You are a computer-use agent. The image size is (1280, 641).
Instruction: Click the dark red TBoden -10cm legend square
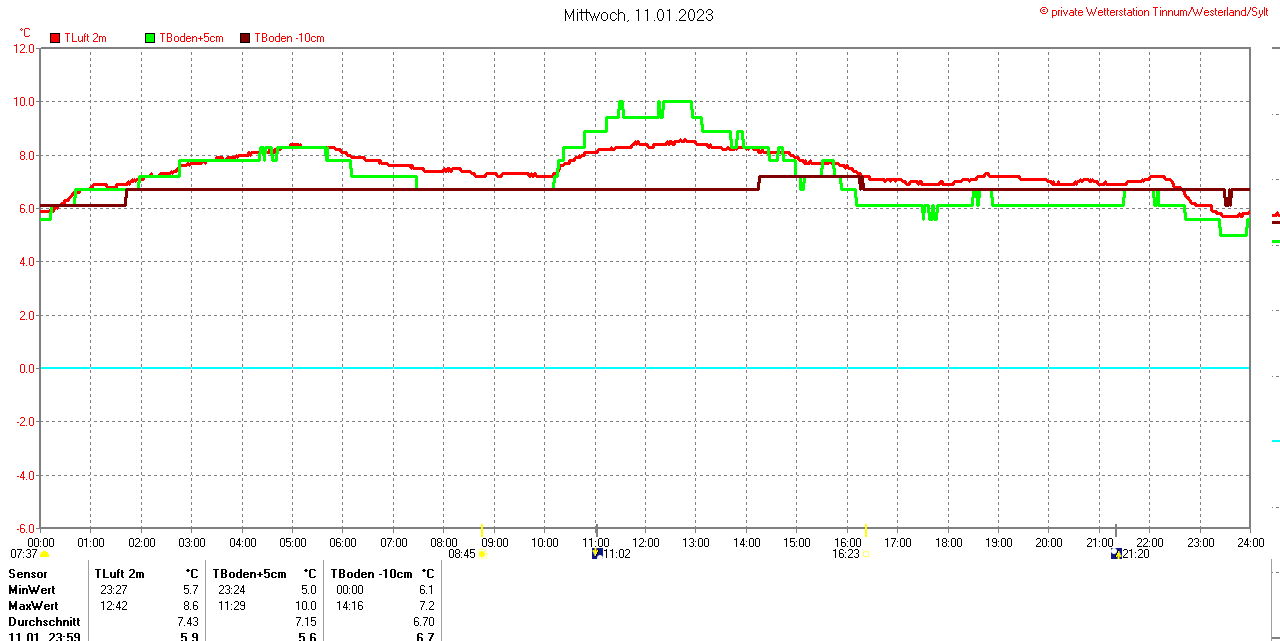click(245, 38)
